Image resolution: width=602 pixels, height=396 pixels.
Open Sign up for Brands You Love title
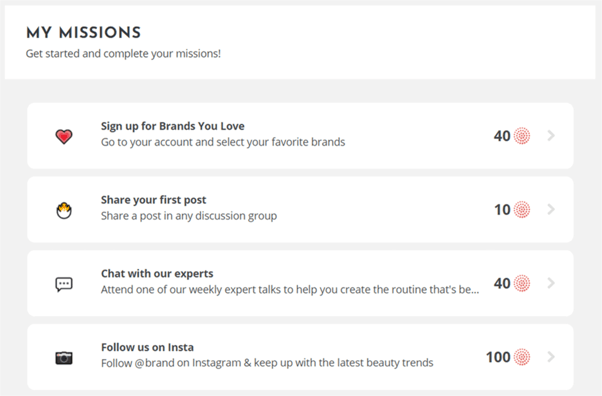click(173, 126)
